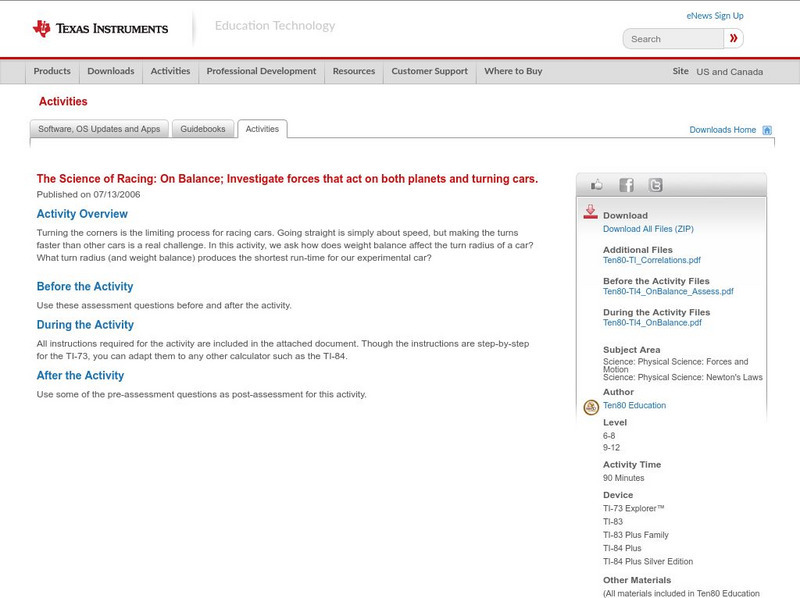Click the After the Activity heading

click(x=80, y=376)
